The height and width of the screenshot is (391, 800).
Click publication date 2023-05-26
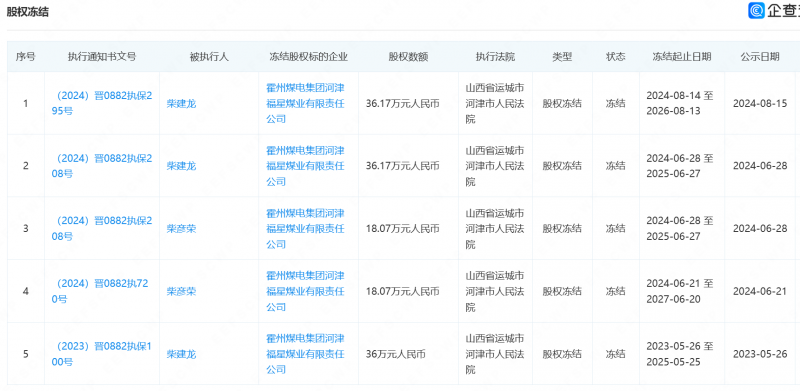(x=760, y=354)
